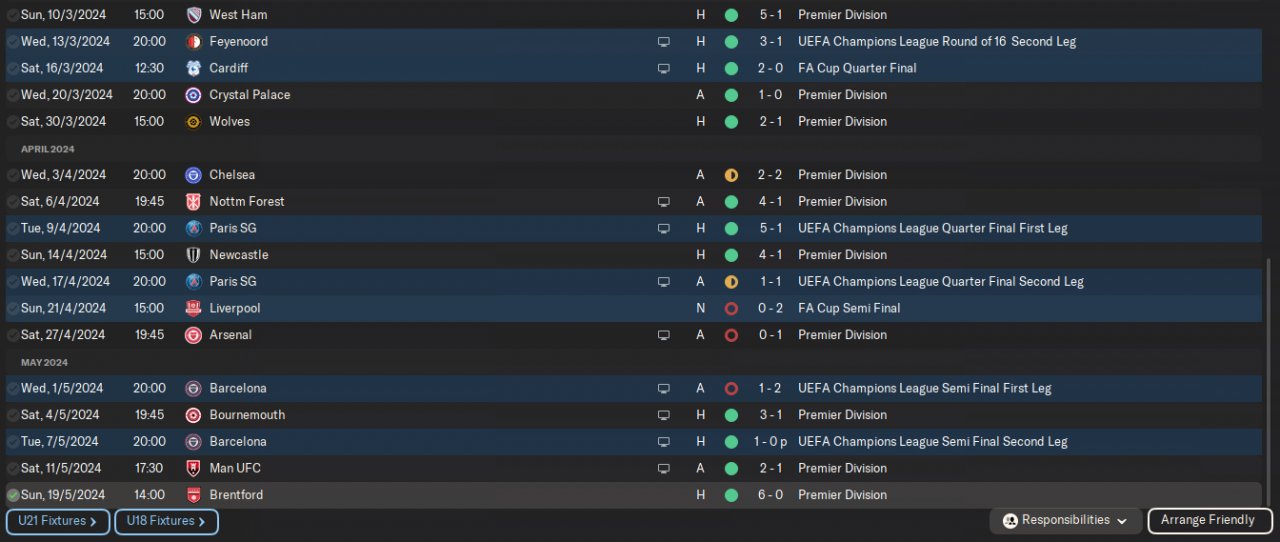
Task: Expand the U18 Fixtures list
Action: click(x=166, y=521)
